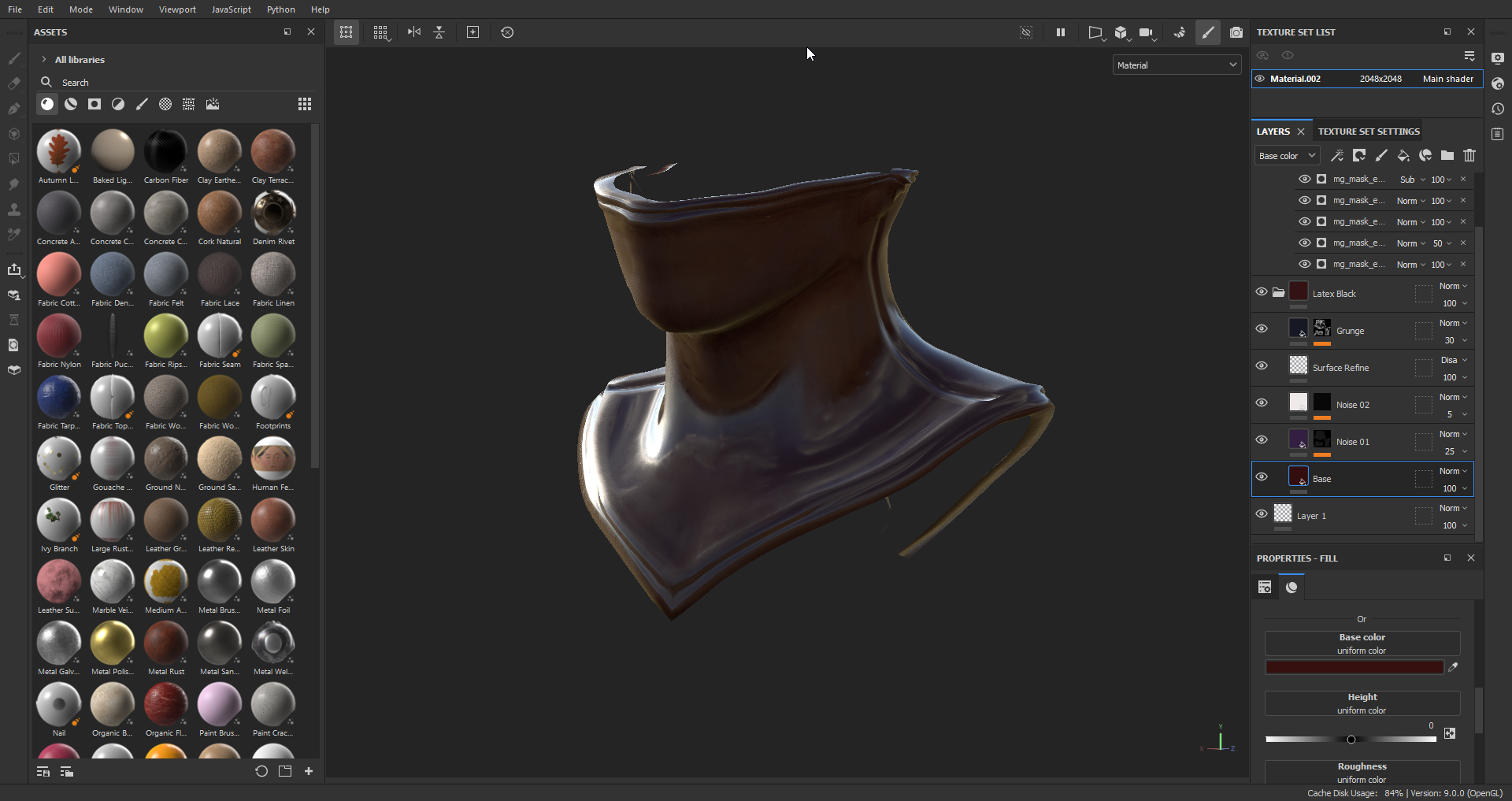Switch to Texture Set Settings tab
This screenshot has width=1512, height=801.
click(1369, 132)
